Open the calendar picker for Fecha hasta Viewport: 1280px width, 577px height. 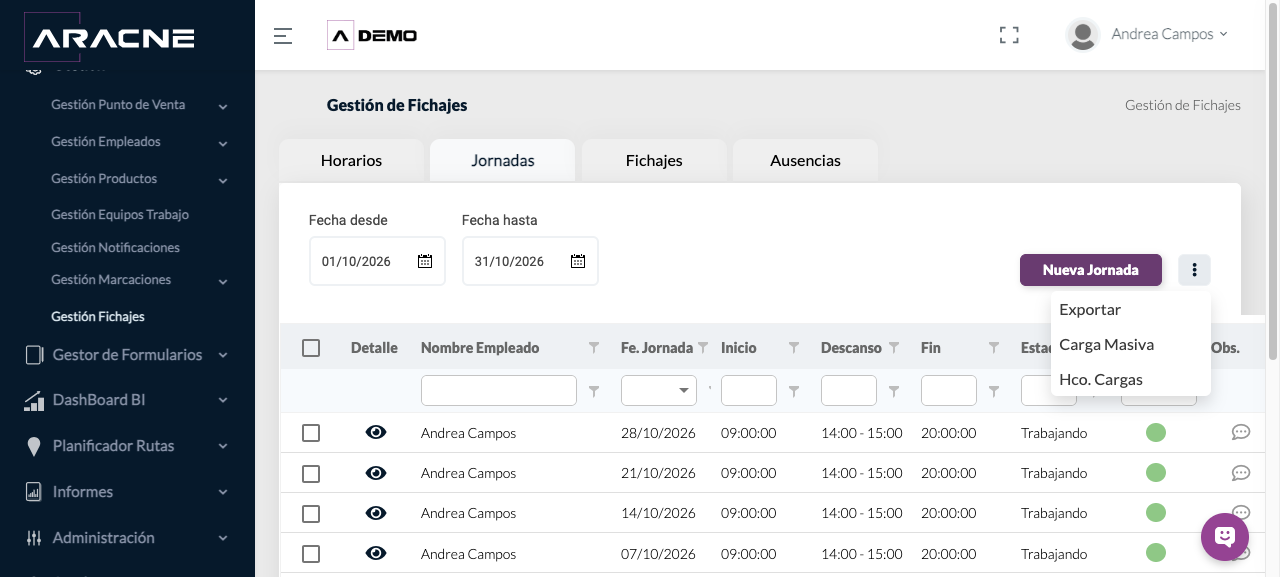578,261
